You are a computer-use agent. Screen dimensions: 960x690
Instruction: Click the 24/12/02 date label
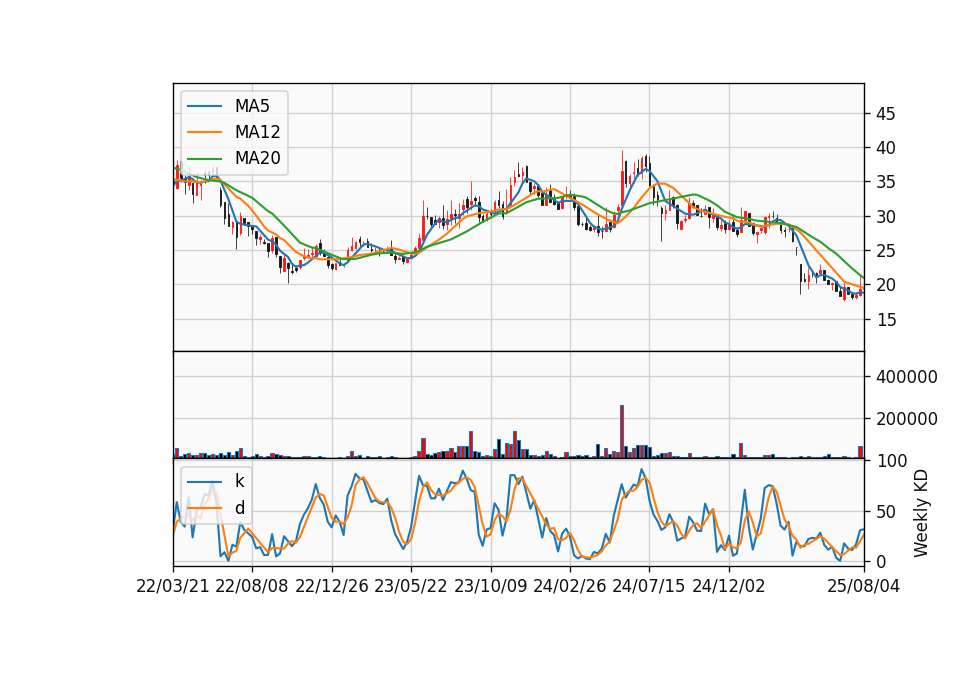pos(729,586)
